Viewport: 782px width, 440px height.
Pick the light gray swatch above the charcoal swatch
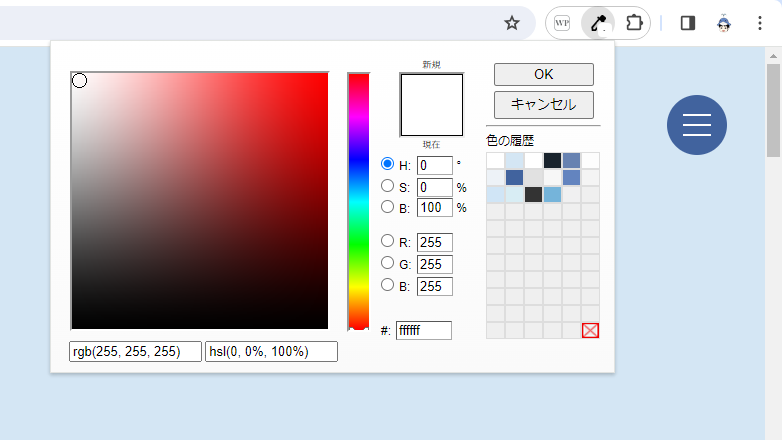pos(533,178)
